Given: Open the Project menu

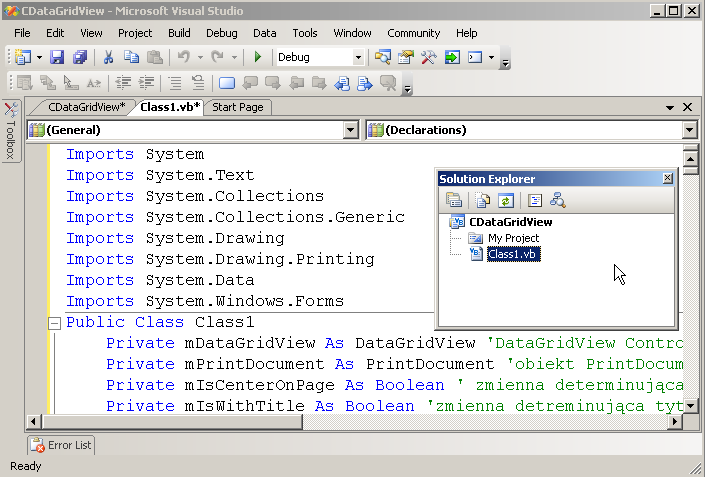Looking at the screenshot, I should 135,33.
